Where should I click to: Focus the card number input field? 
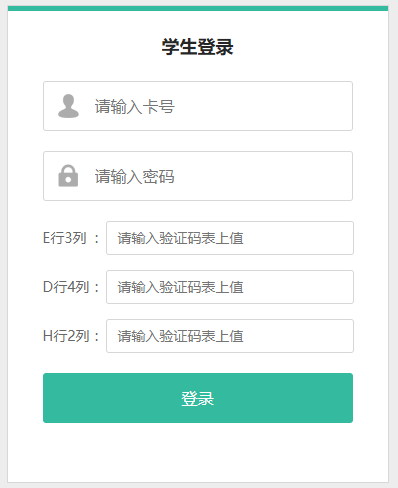[x=198, y=106]
